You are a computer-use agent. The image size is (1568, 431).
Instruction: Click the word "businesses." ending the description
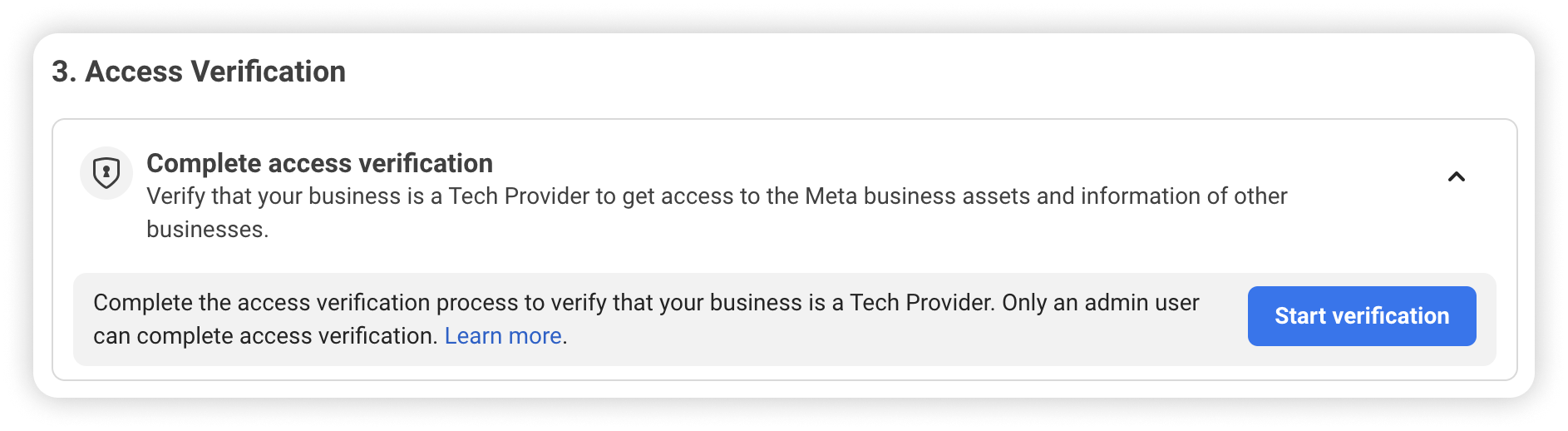(x=207, y=230)
